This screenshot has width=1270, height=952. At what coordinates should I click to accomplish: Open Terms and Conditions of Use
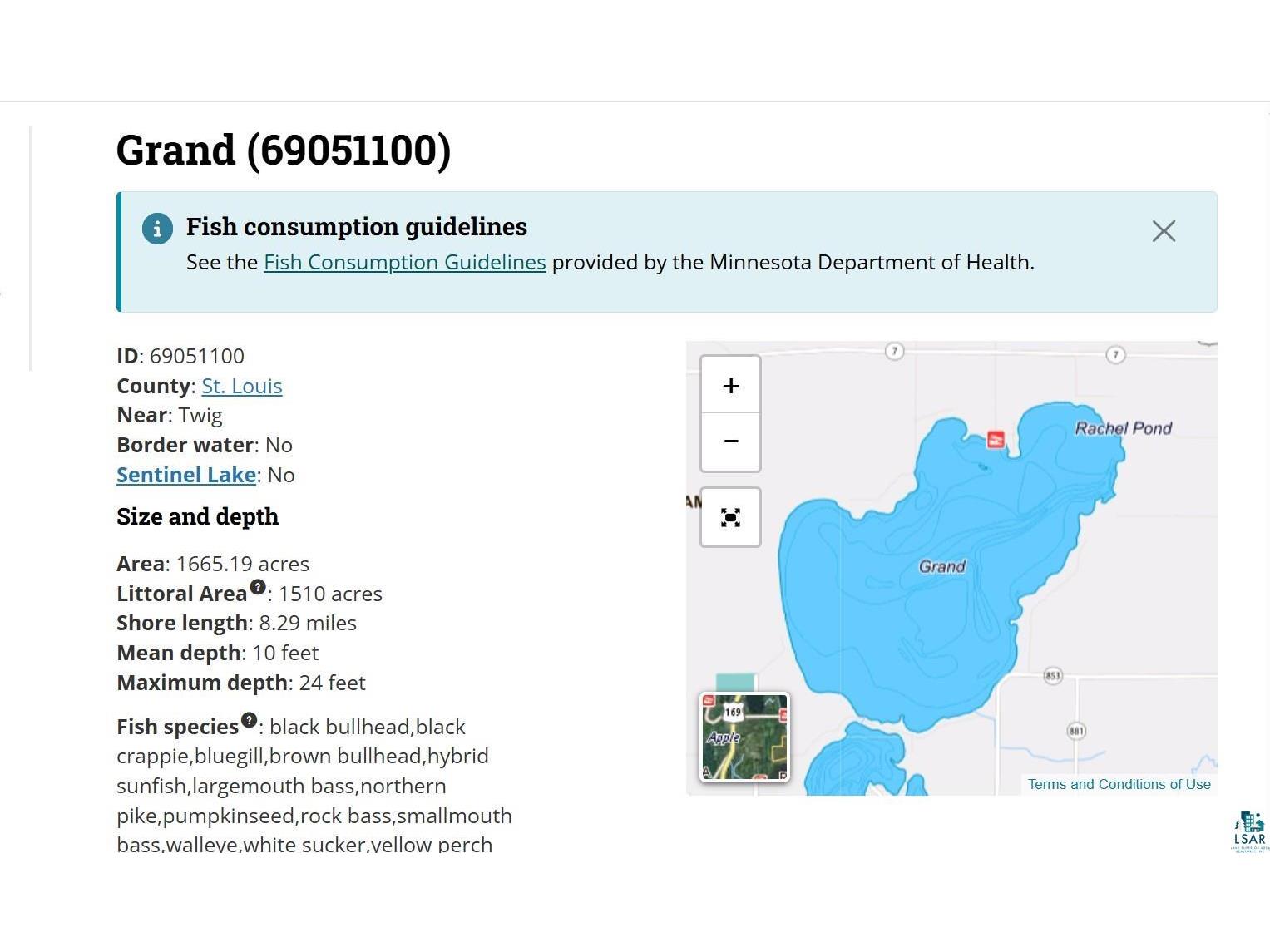[x=1119, y=784]
